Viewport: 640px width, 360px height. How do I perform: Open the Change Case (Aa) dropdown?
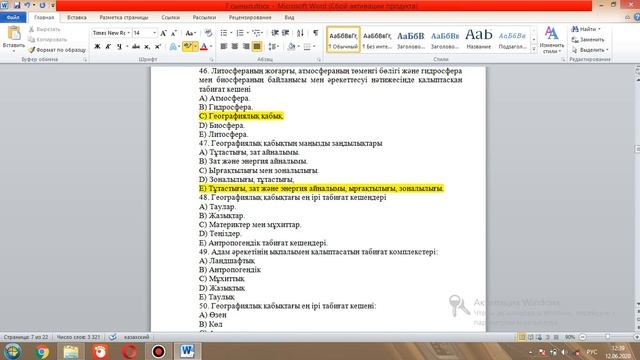point(190,33)
